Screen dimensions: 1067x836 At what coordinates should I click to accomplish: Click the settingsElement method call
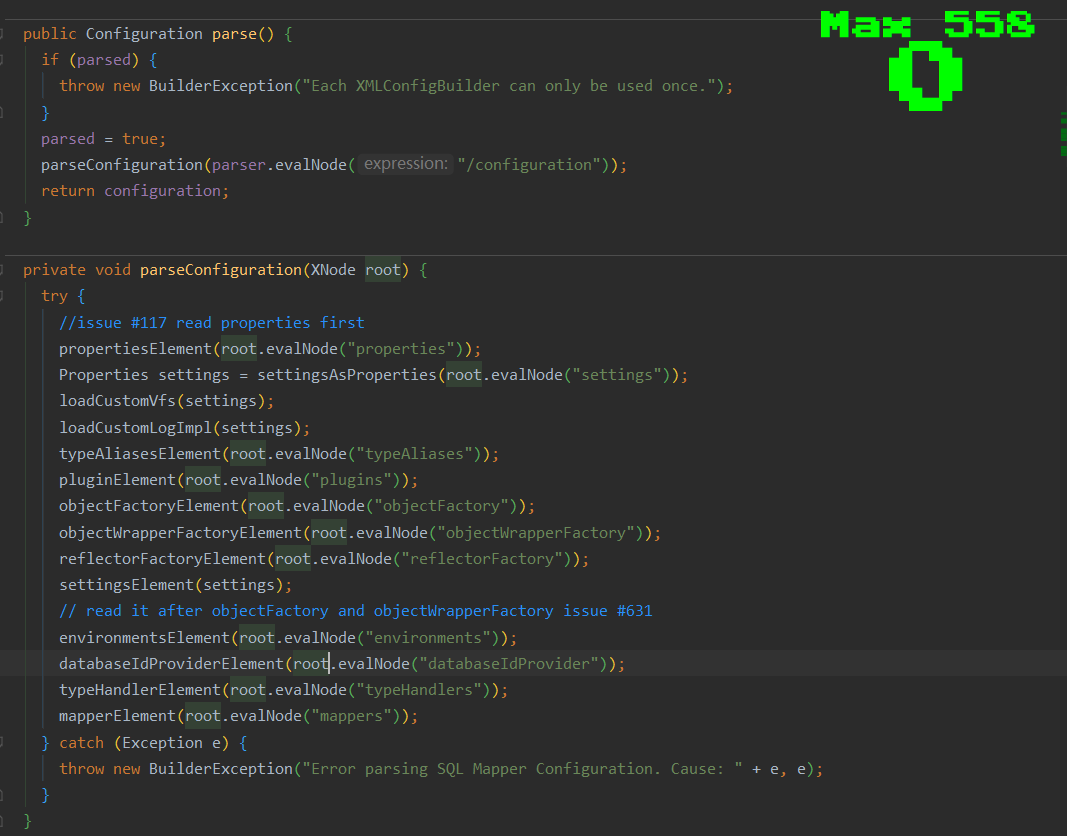point(127,585)
